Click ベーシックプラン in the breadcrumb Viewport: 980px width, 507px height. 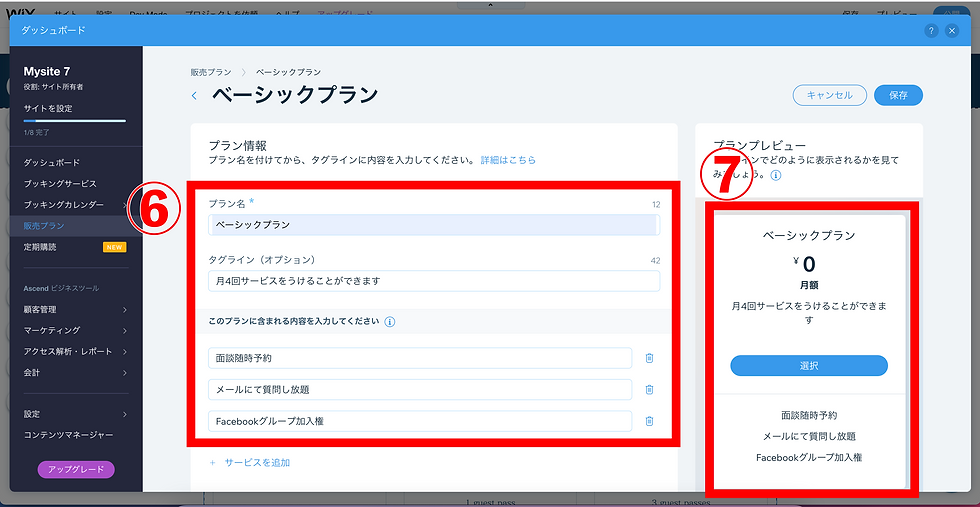(288, 73)
